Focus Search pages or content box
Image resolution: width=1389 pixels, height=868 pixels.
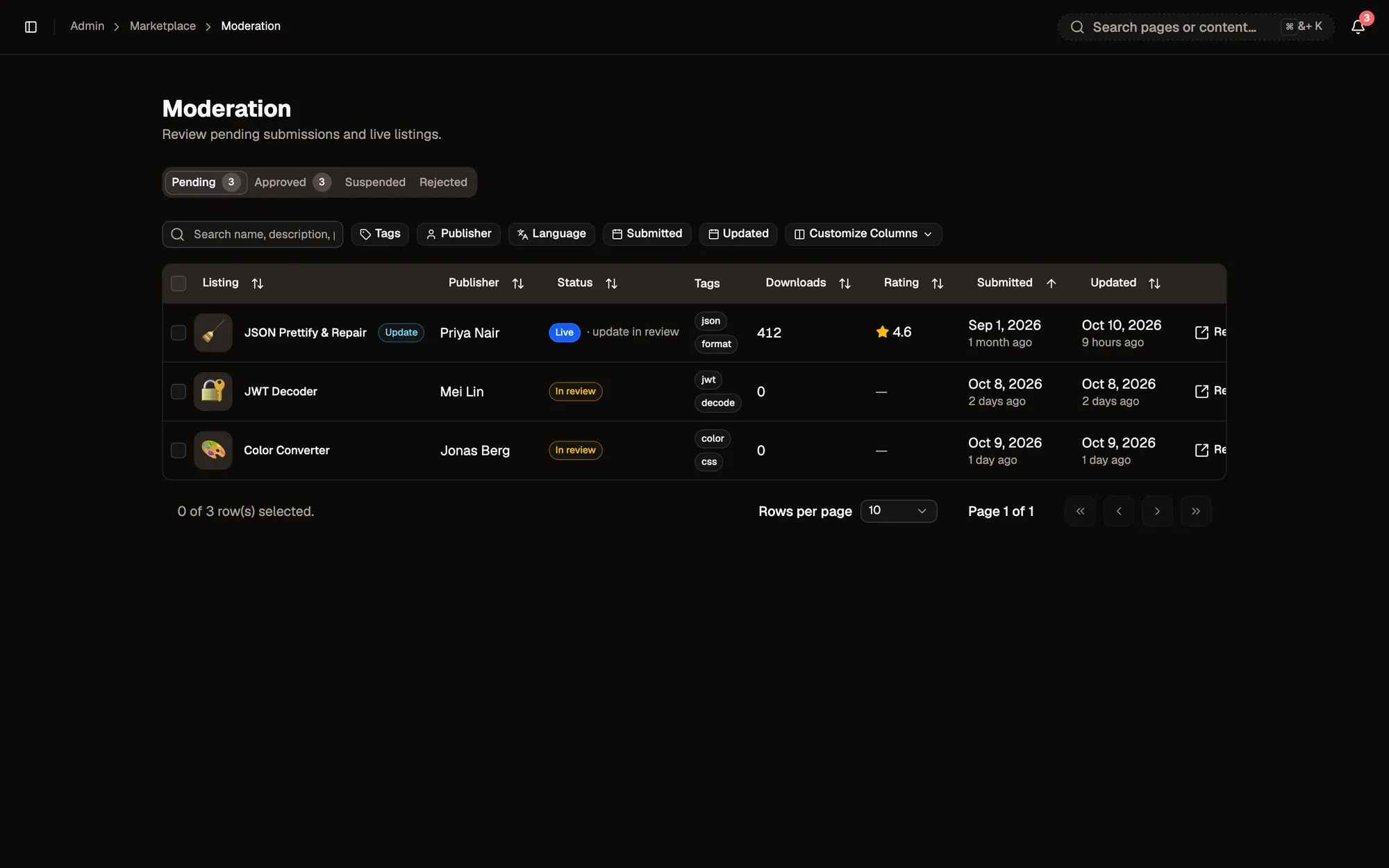pos(1195,27)
